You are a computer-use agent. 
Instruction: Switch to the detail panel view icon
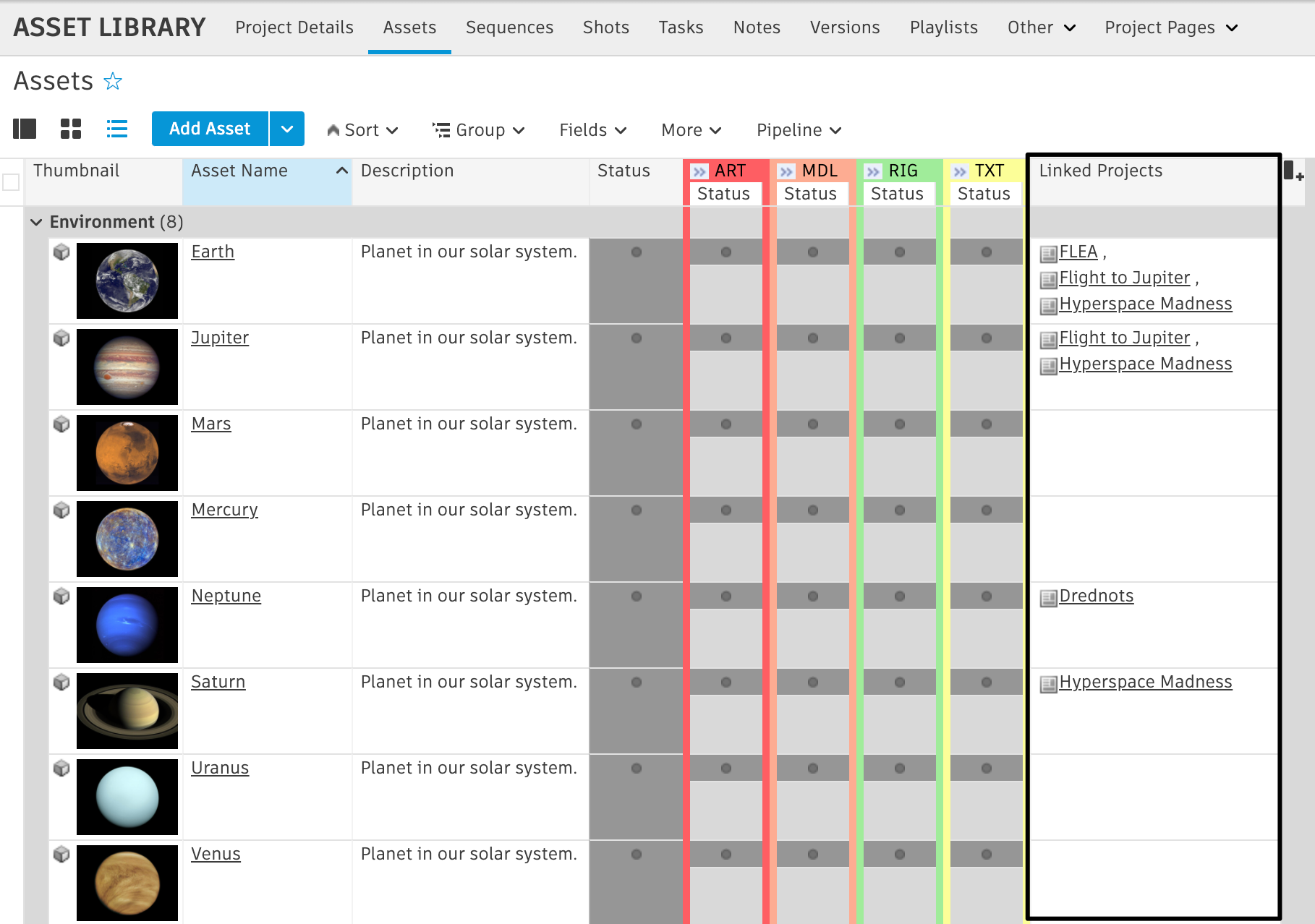(x=25, y=129)
